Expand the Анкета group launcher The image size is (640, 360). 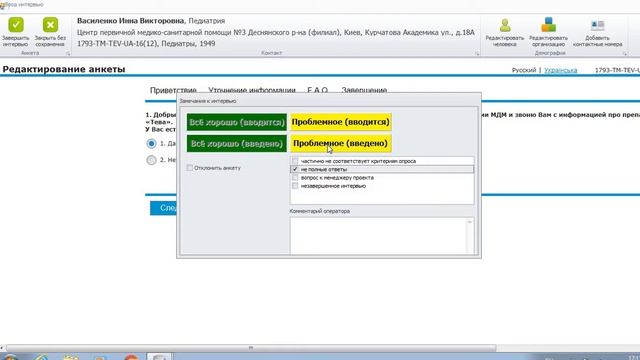[x=68, y=53]
